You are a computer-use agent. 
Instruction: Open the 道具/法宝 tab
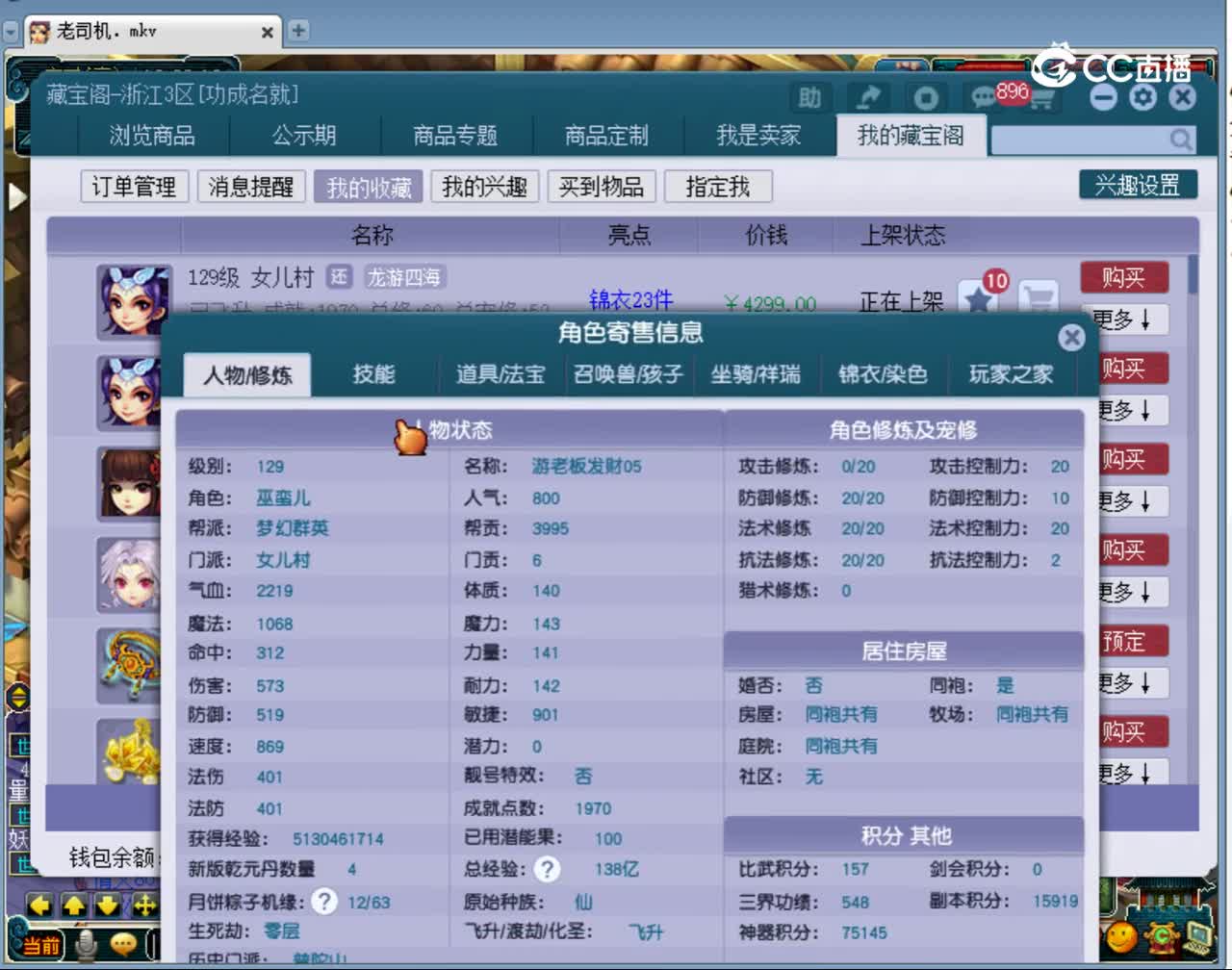click(x=500, y=374)
